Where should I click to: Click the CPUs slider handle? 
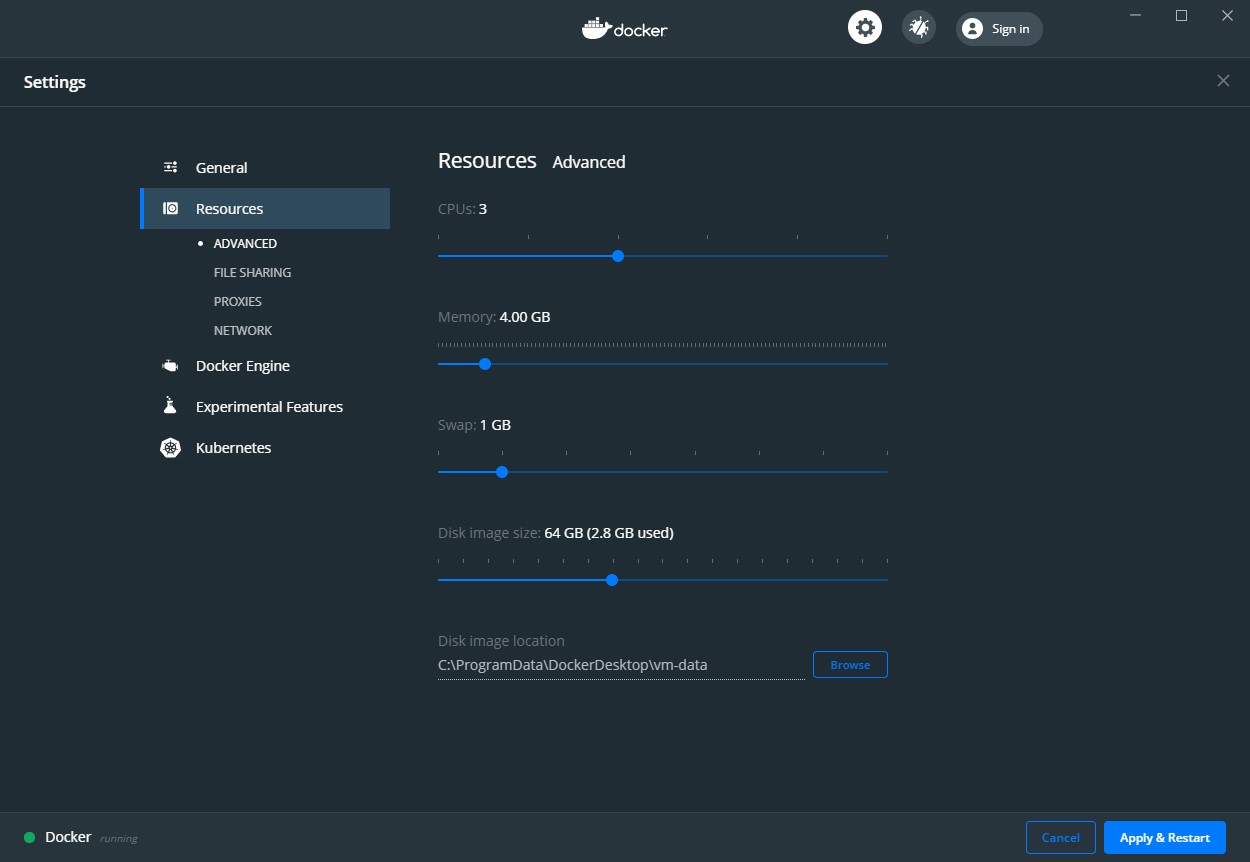coord(618,256)
